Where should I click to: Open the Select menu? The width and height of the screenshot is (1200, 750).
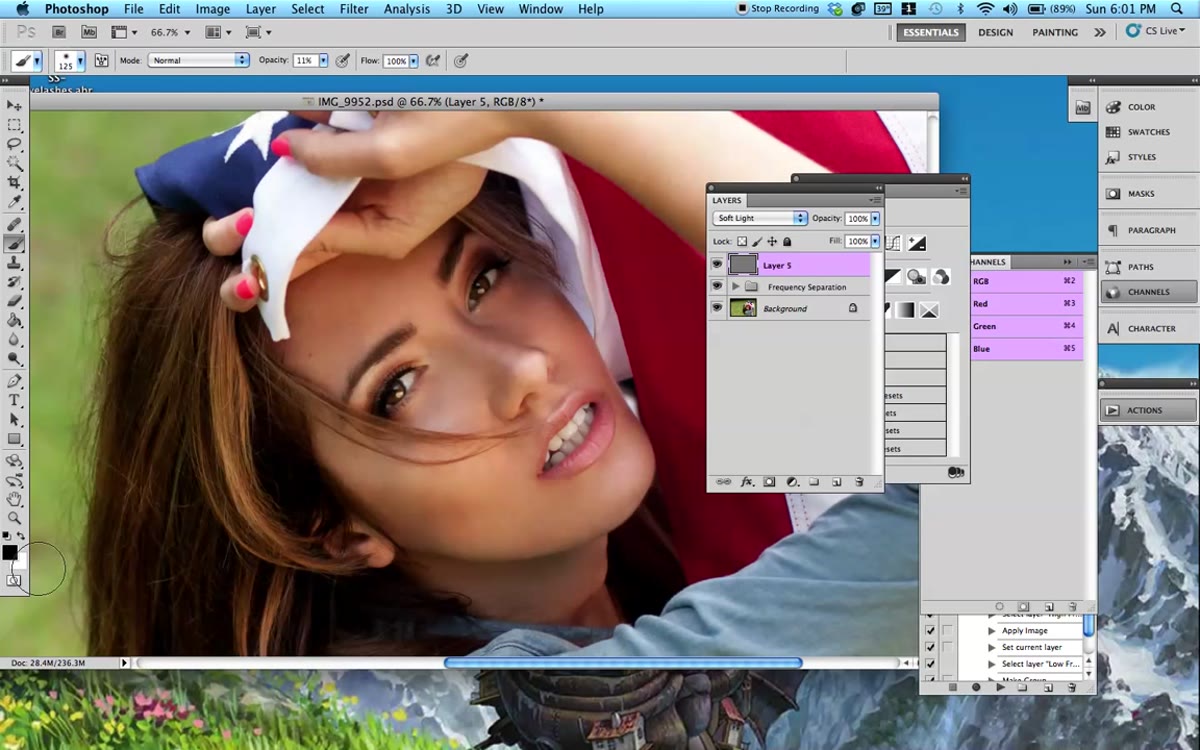(x=308, y=9)
